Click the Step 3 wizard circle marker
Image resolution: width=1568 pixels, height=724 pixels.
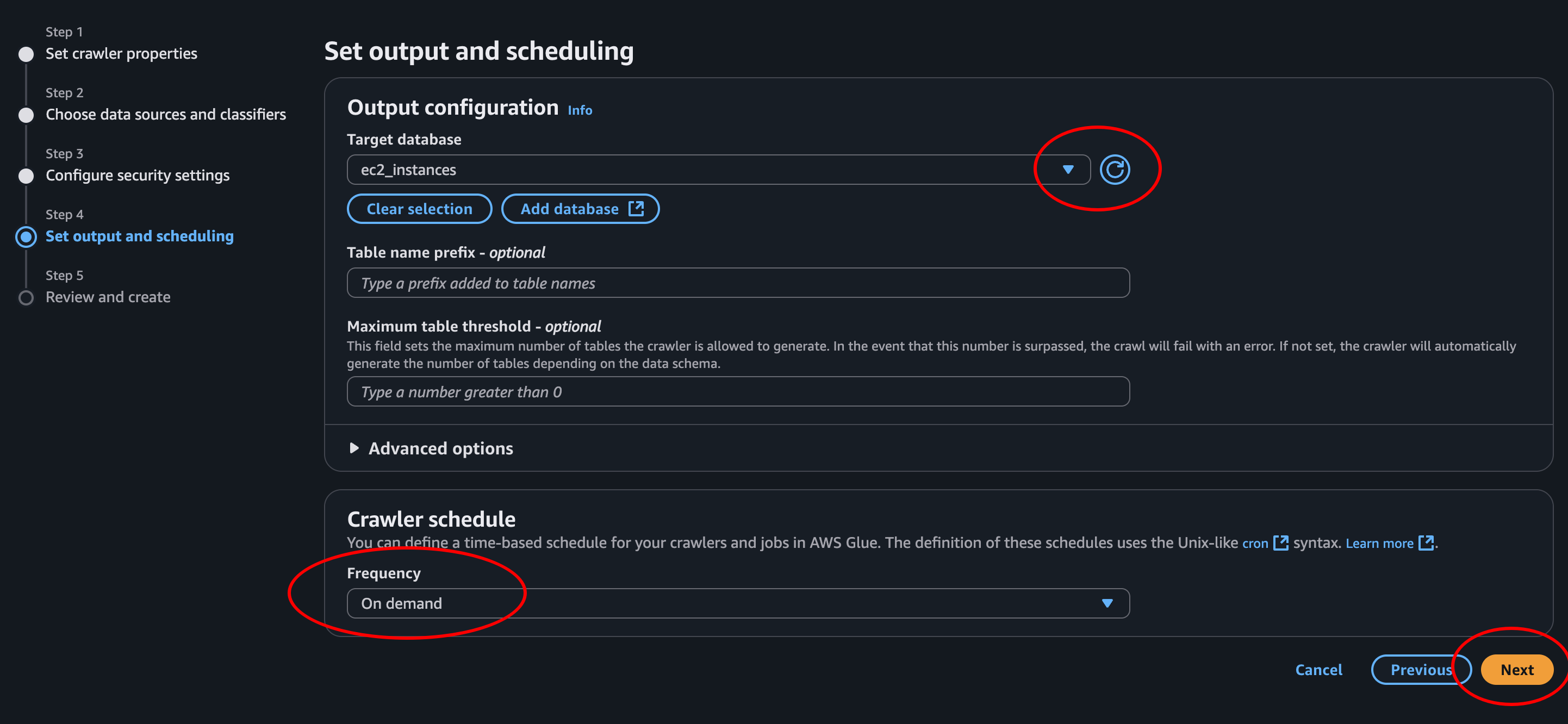point(26,176)
